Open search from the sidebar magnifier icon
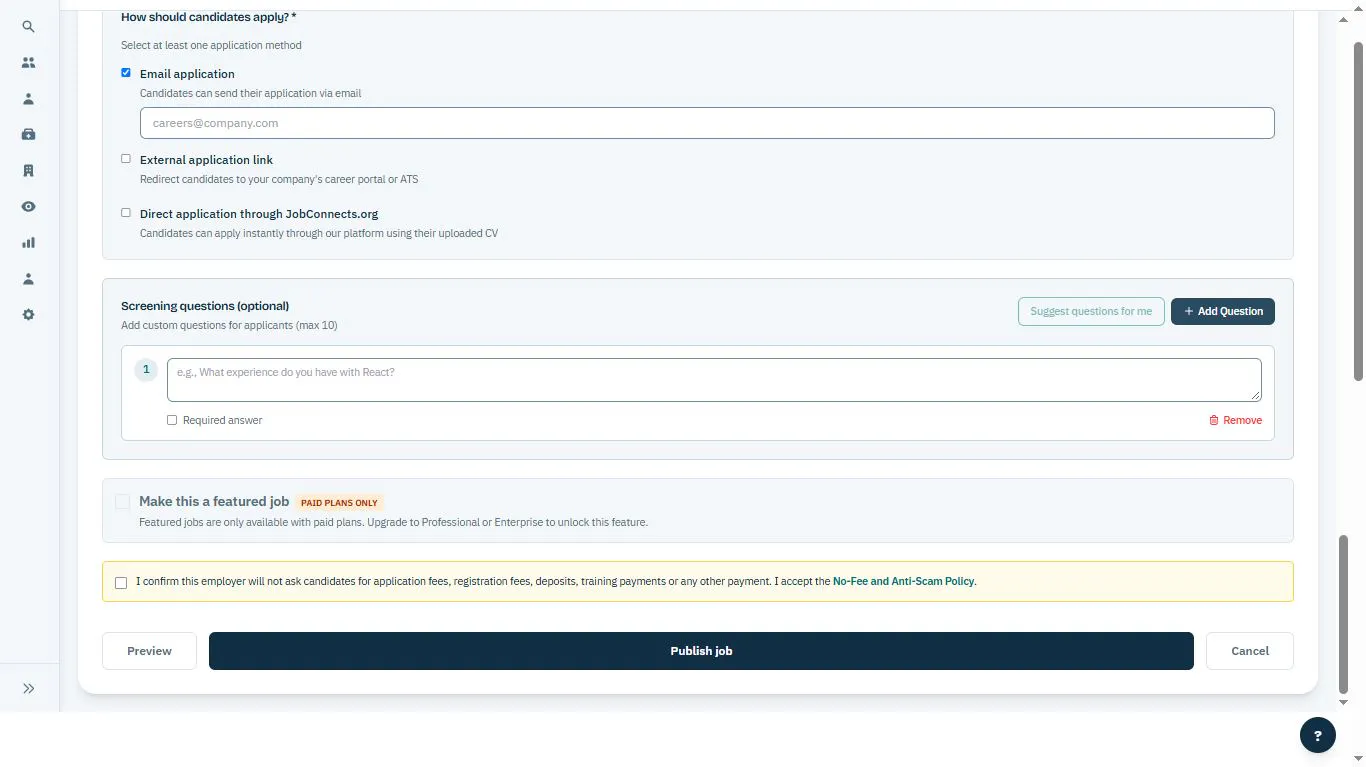1366x767 pixels. pyautogui.click(x=28, y=27)
